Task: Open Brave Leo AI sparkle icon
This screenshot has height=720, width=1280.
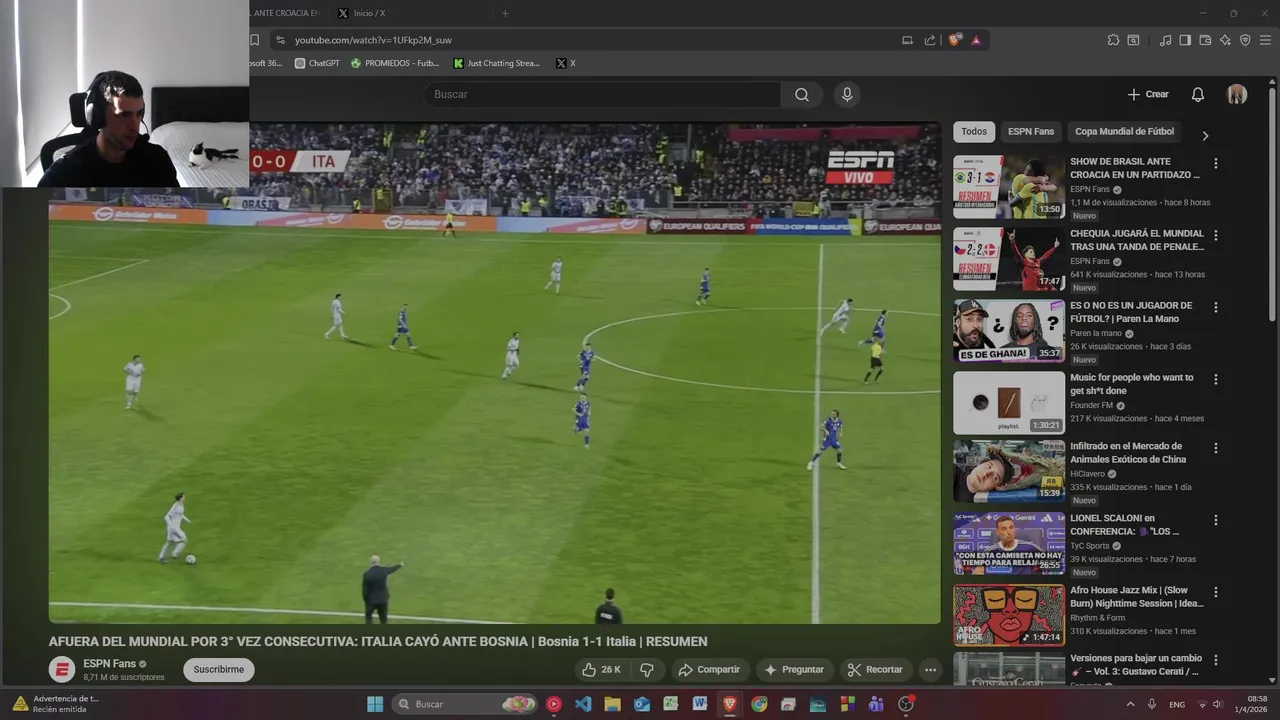Action: pos(1225,40)
